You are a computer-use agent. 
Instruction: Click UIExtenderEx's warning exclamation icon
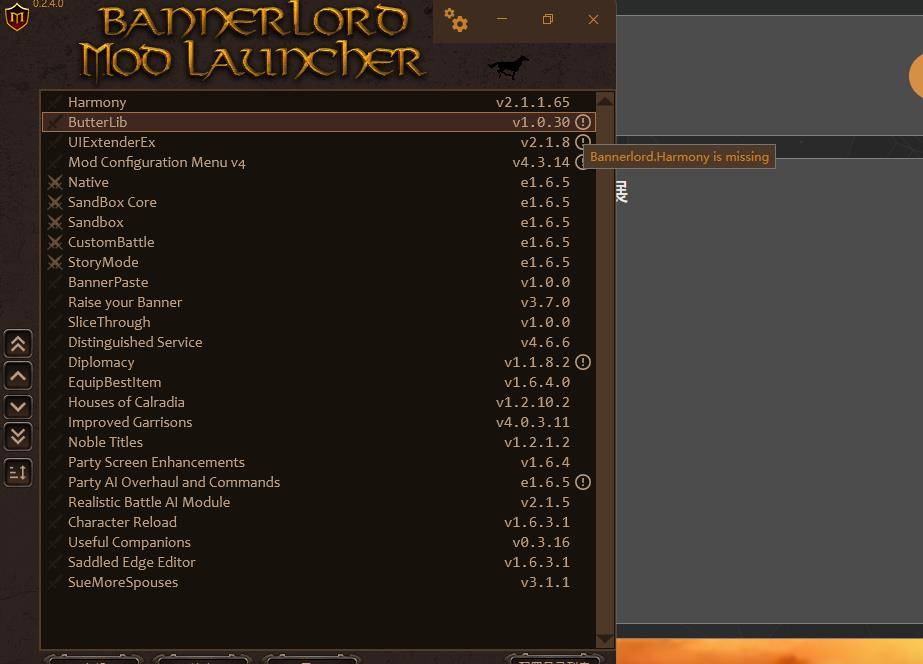[x=583, y=142]
